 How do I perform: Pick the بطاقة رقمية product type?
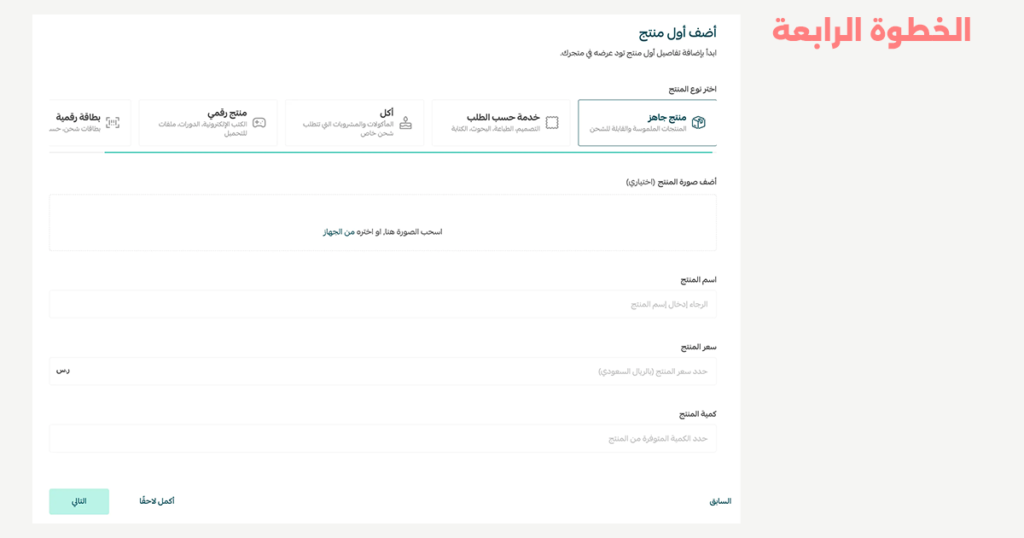[x=90, y=123]
